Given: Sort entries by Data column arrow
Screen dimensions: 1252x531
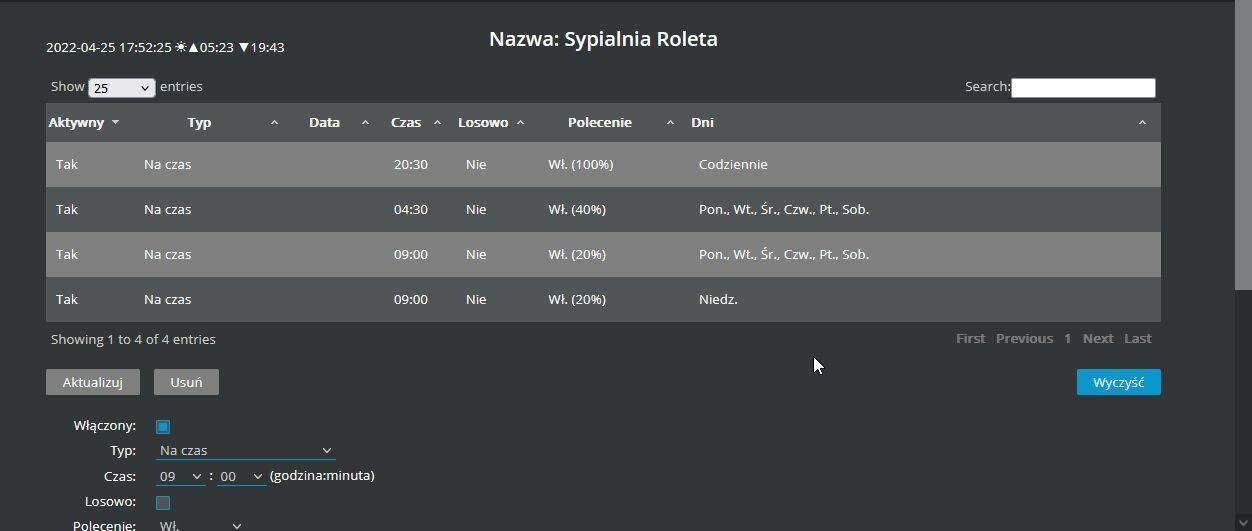Looking at the screenshot, I should [365, 123].
